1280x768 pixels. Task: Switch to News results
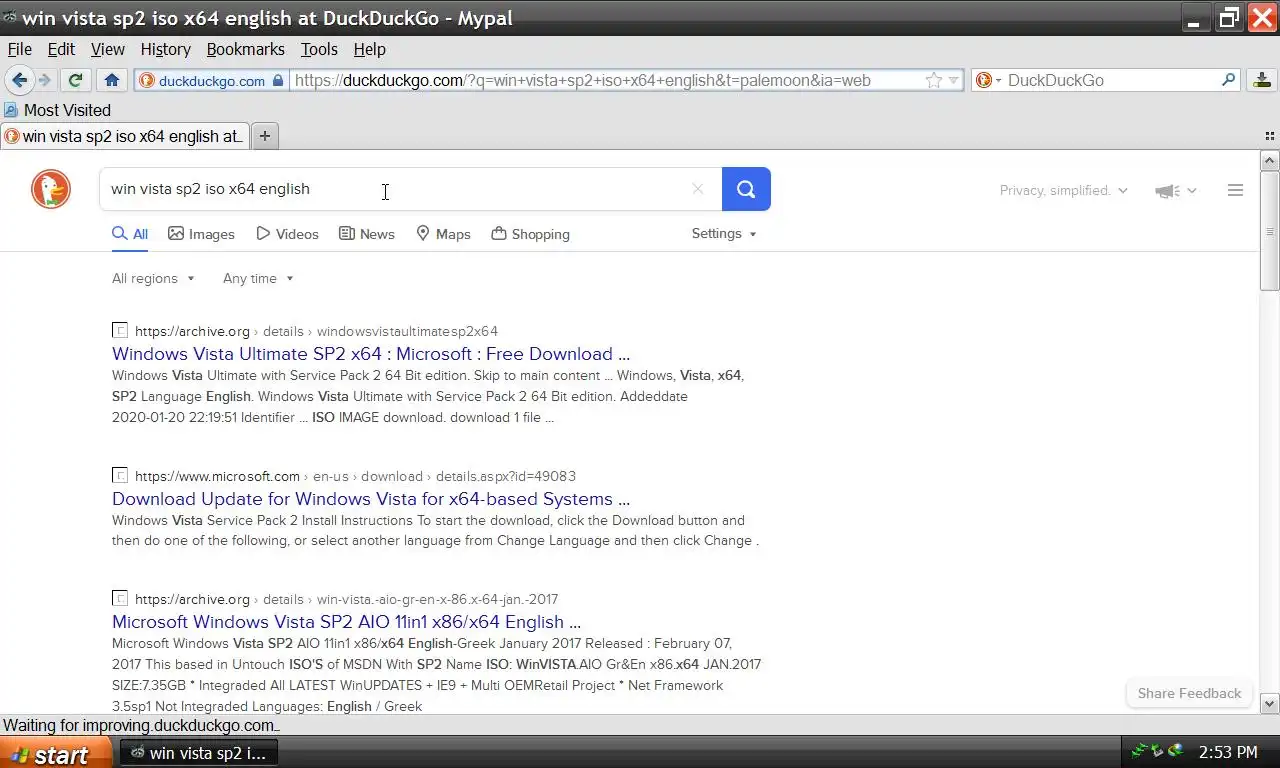(367, 234)
